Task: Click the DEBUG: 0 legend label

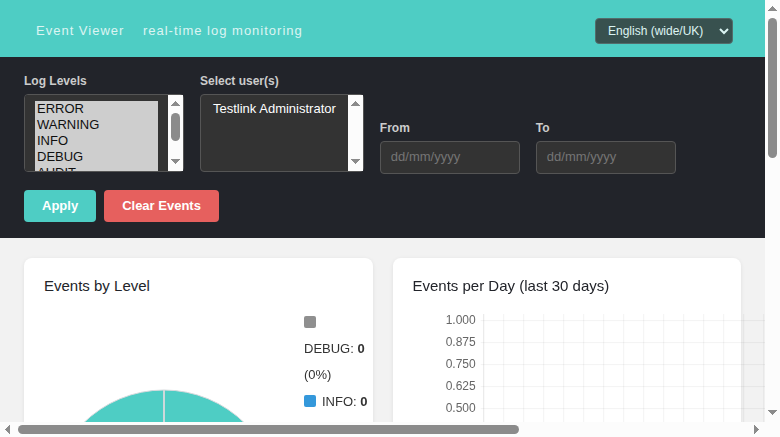Action: [334, 348]
